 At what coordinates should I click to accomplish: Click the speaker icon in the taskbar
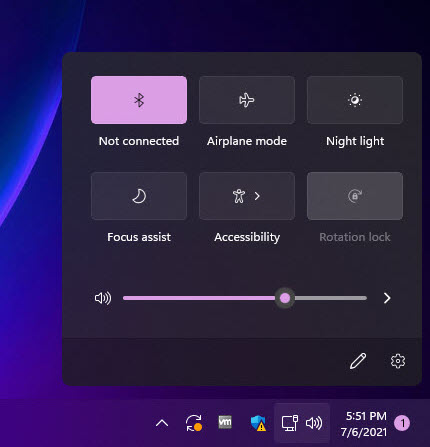point(314,423)
